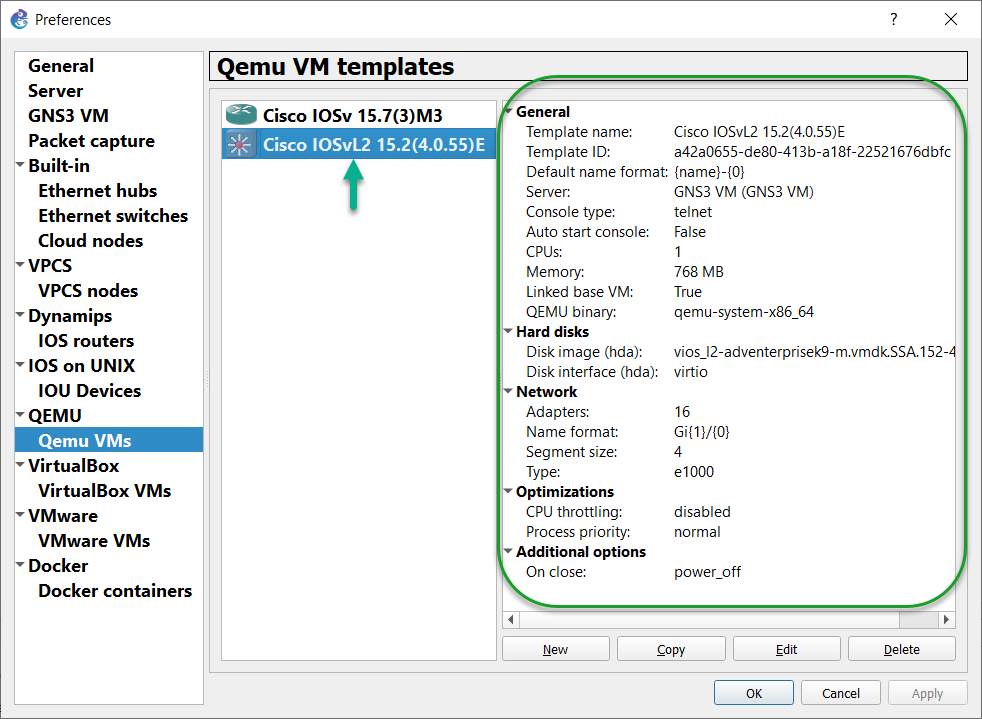The height and width of the screenshot is (719, 982).
Task: Click the CPU throttling disabled value
Action: pos(702,512)
